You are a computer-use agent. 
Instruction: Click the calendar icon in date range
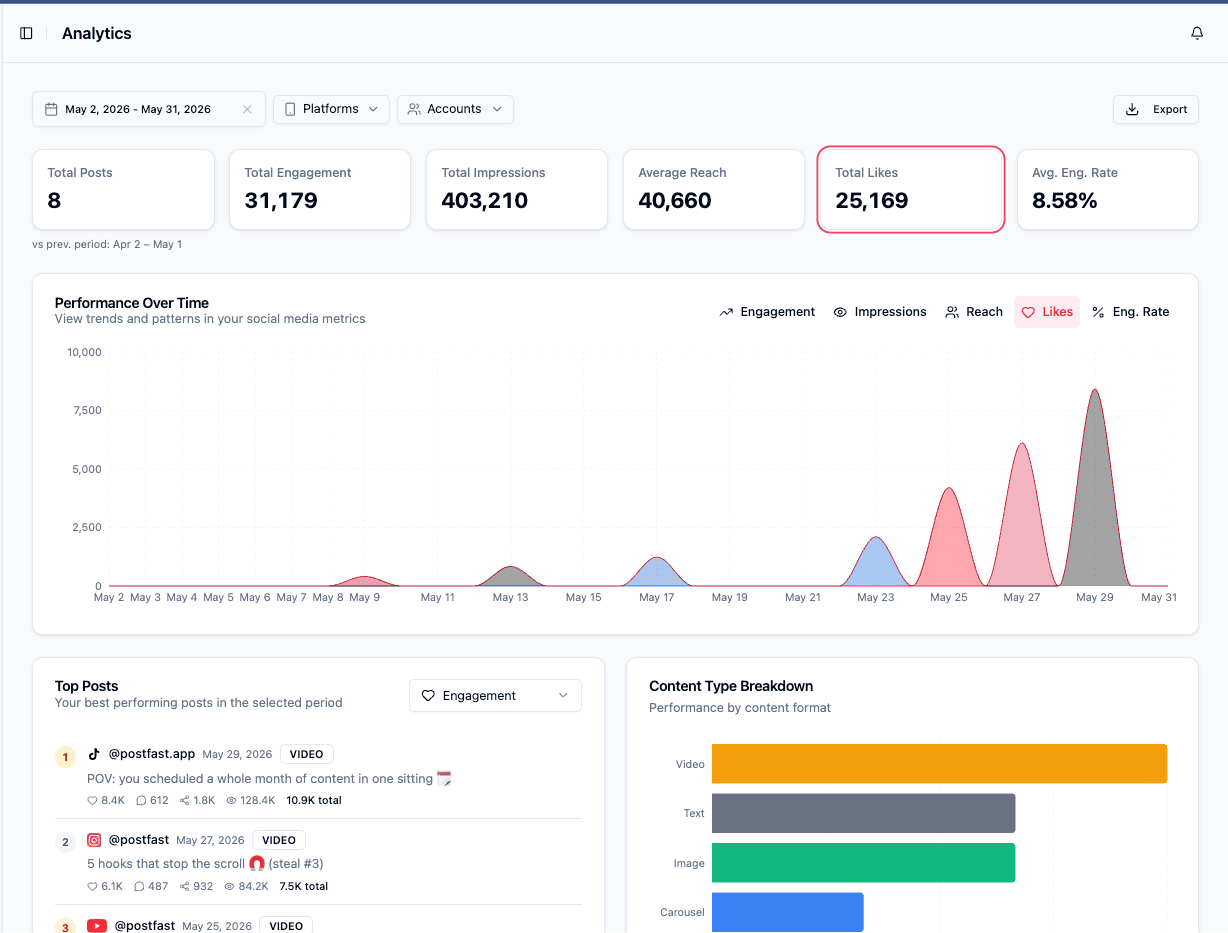pyautogui.click(x=51, y=109)
